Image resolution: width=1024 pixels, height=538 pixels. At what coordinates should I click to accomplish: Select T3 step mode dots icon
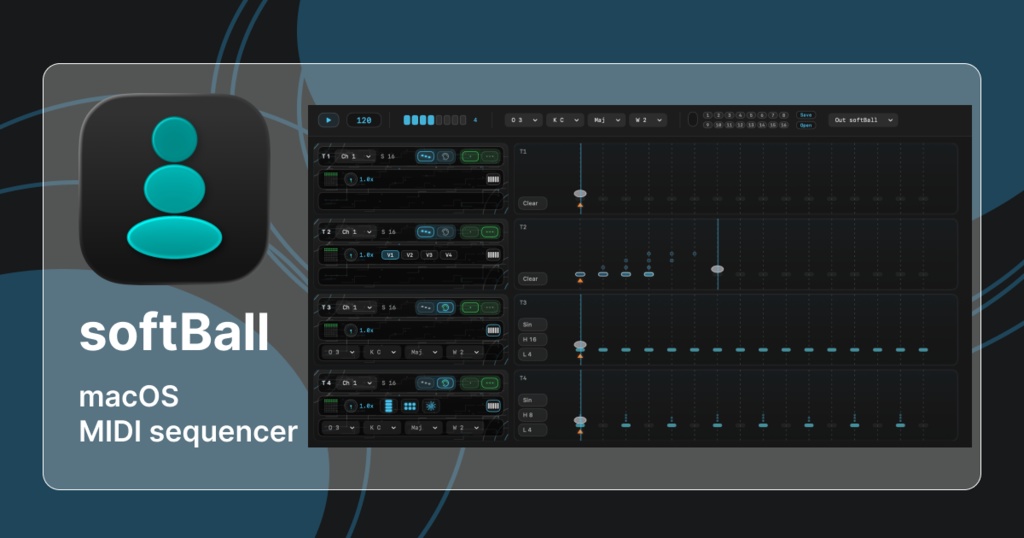[426, 308]
